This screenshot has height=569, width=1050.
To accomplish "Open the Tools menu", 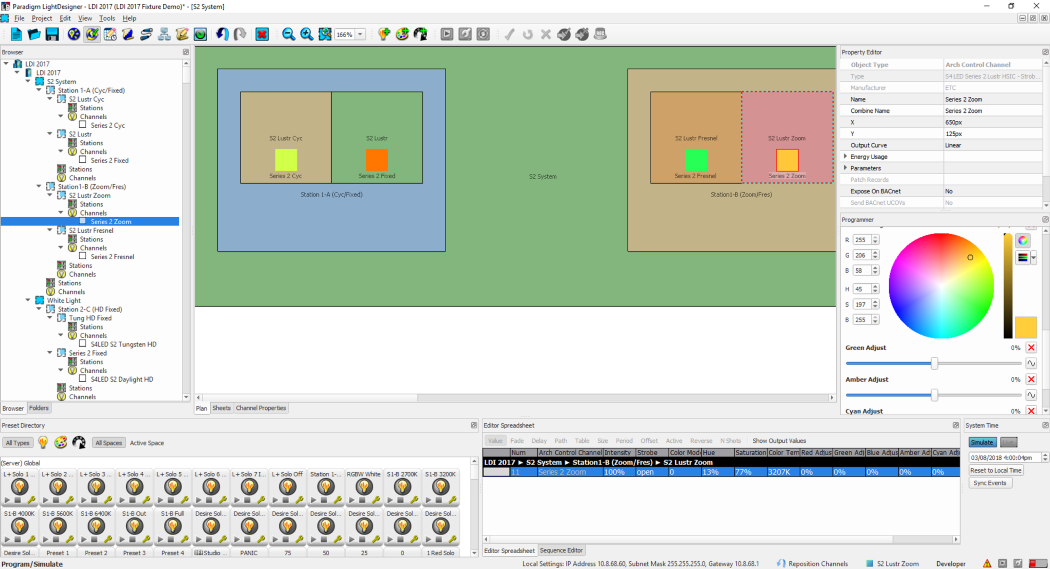I will [107, 19].
